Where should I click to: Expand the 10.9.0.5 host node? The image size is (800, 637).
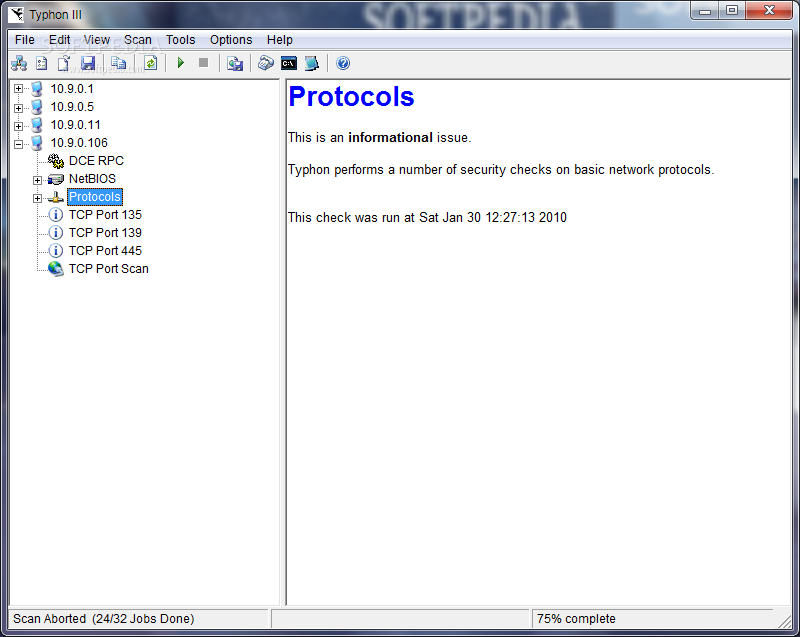pos(18,108)
